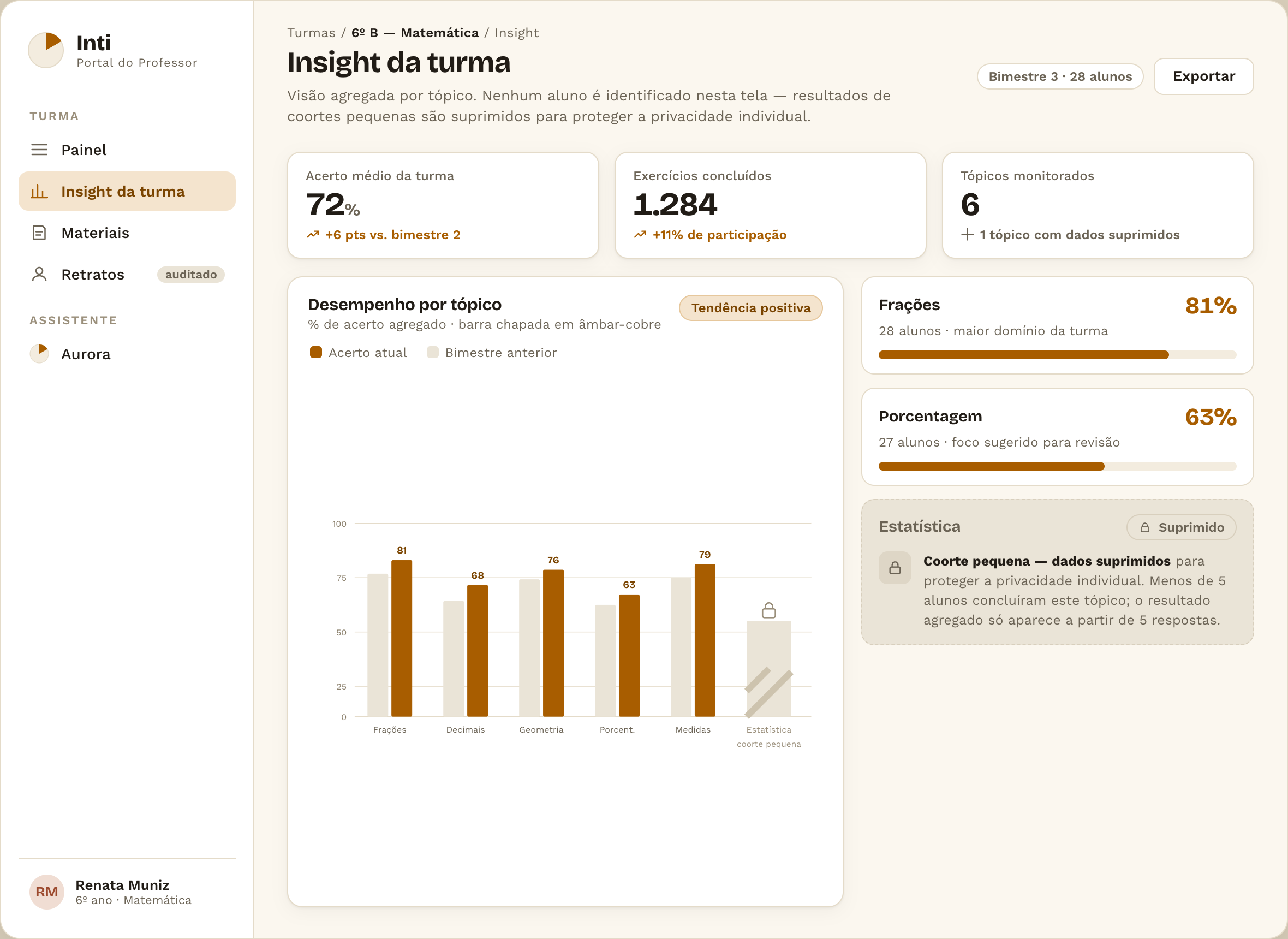Open the Materiais section

point(127,233)
